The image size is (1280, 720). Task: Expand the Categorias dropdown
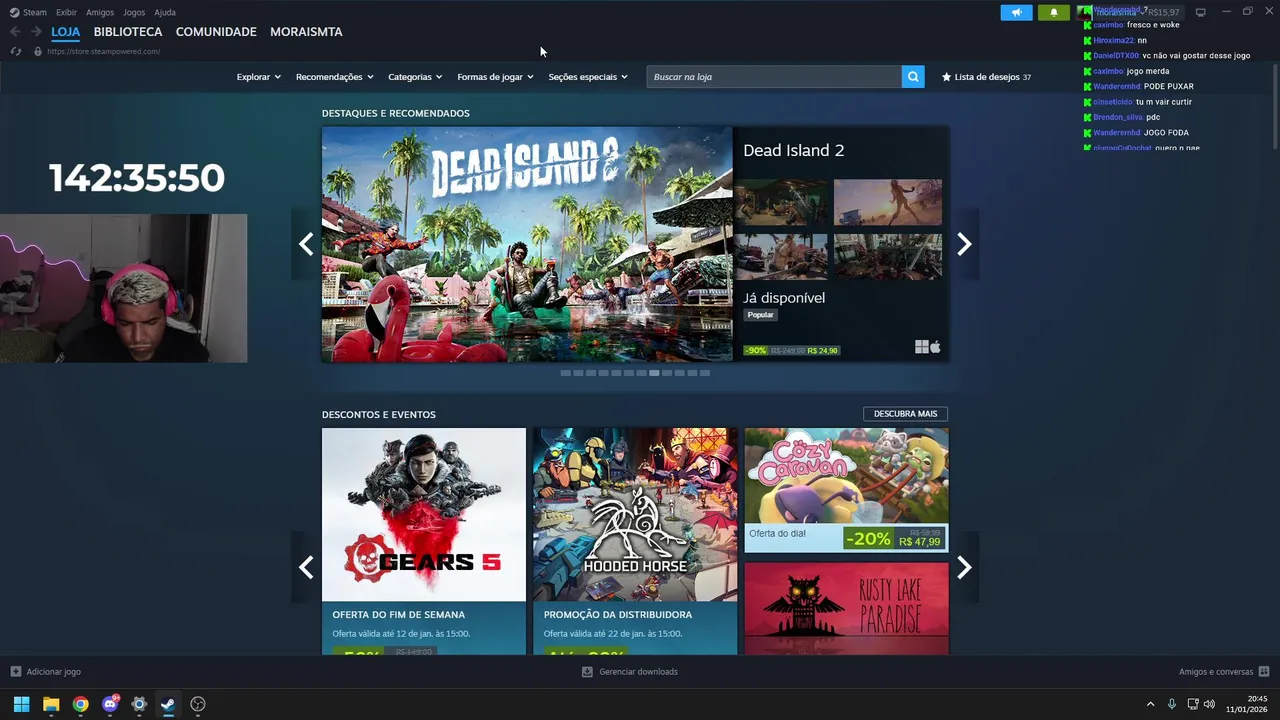click(x=415, y=77)
